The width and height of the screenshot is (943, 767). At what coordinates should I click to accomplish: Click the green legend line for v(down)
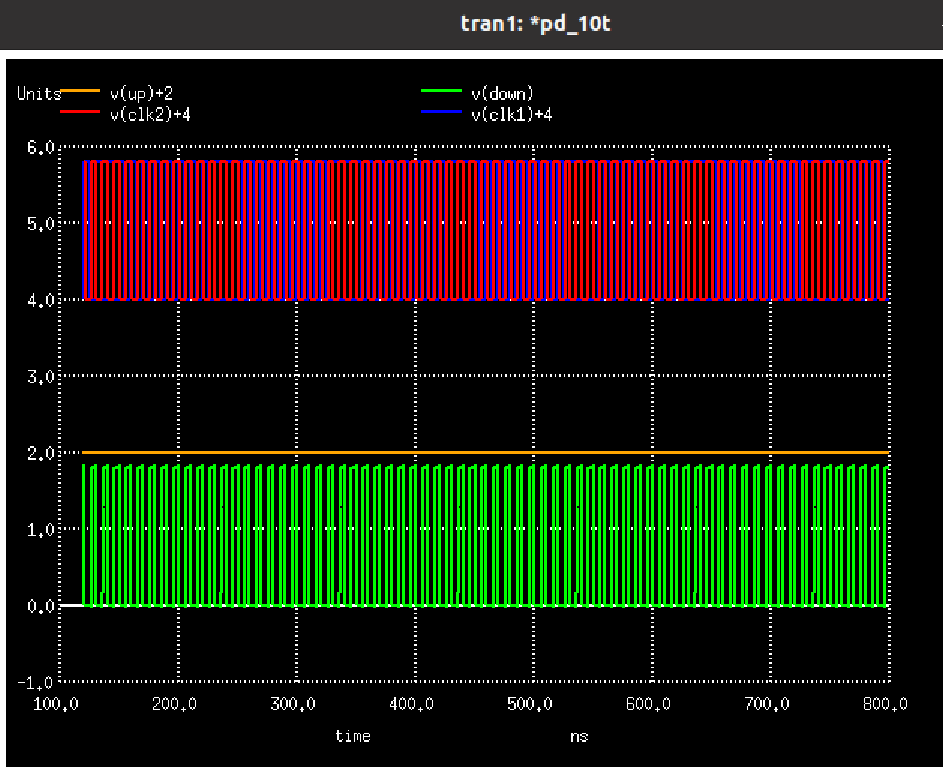441,91
